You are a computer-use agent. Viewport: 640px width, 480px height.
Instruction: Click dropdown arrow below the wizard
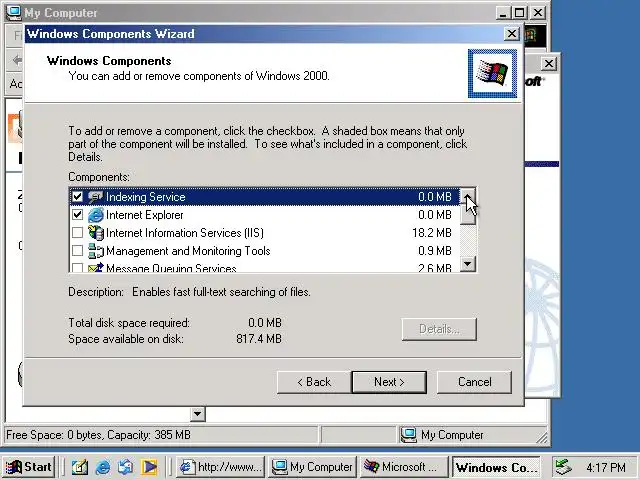coord(198,414)
